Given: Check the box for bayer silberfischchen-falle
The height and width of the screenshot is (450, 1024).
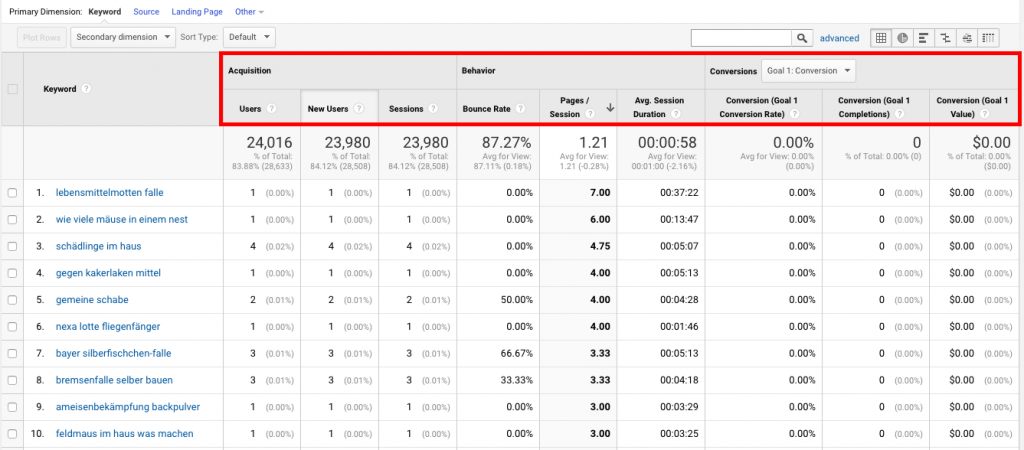Looking at the screenshot, I should point(12,353).
